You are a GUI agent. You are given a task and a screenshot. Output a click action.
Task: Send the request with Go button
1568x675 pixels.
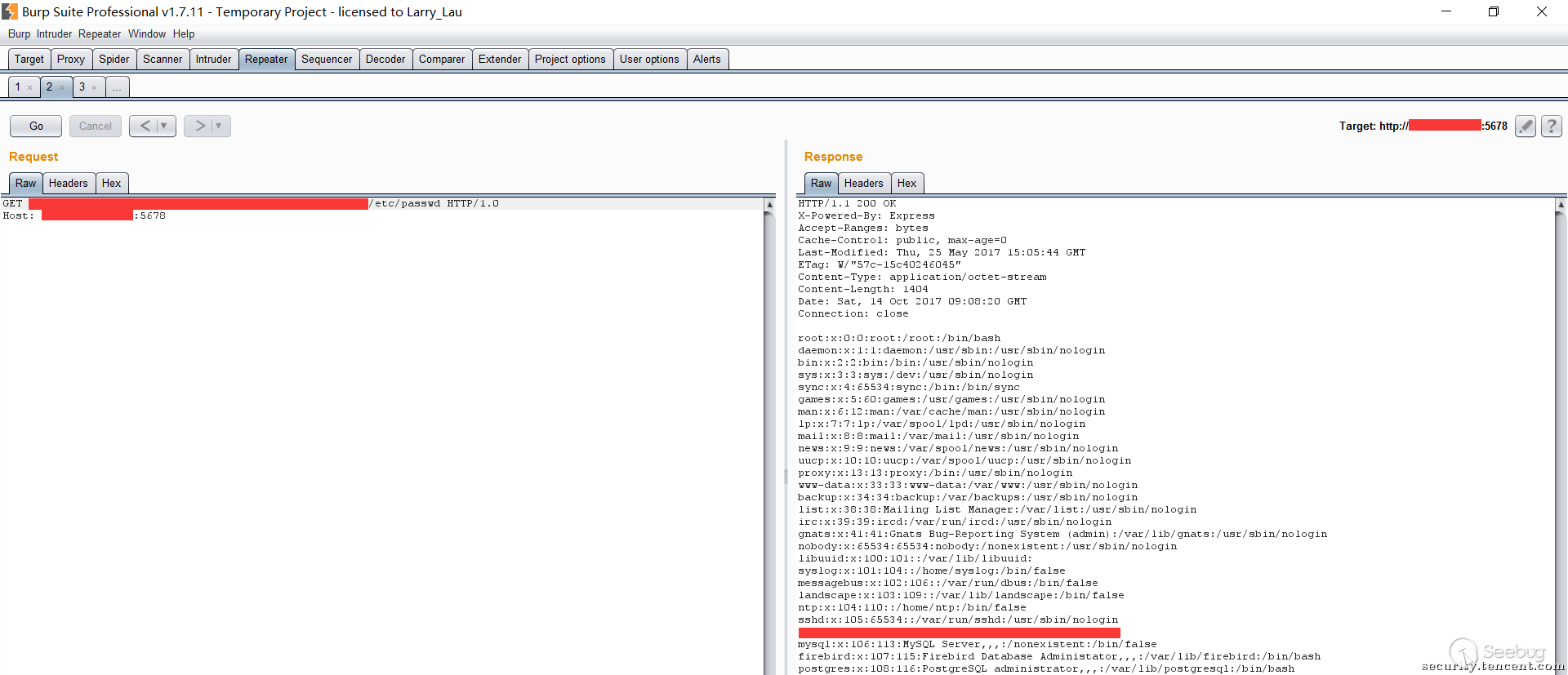pos(36,126)
